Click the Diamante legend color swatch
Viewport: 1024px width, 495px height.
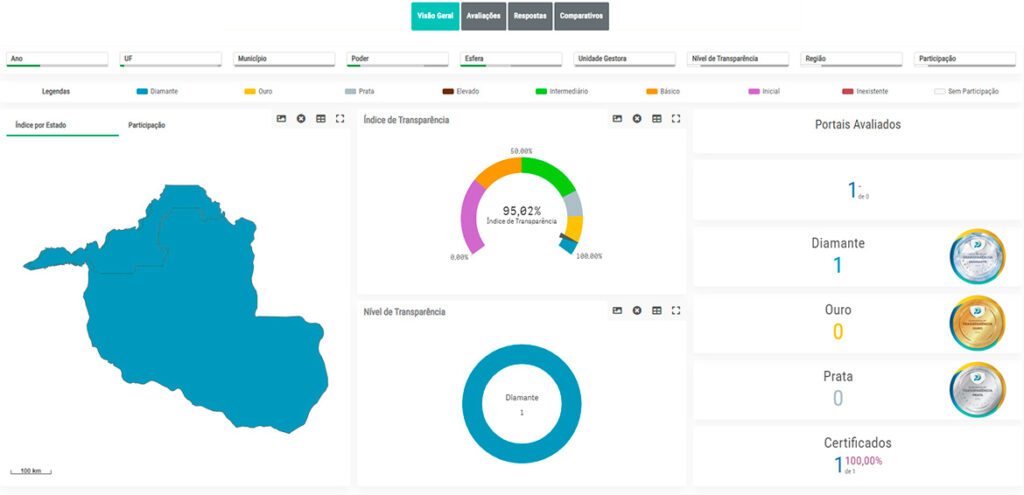click(142, 92)
